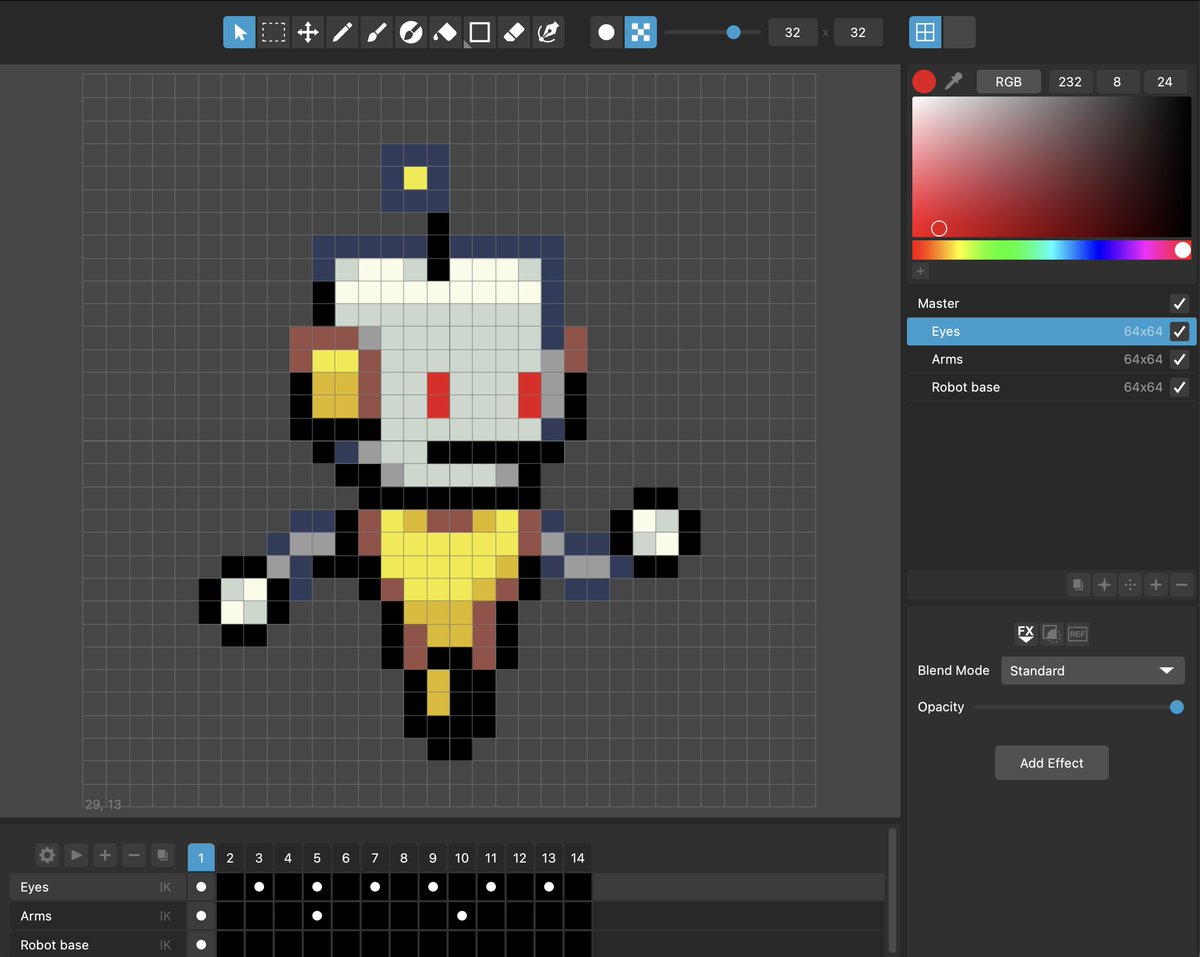Image resolution: width=1200 pixels, height=957 pixels.
Task: Select the Paint Bucket fill tool
Action: point(445,32)
